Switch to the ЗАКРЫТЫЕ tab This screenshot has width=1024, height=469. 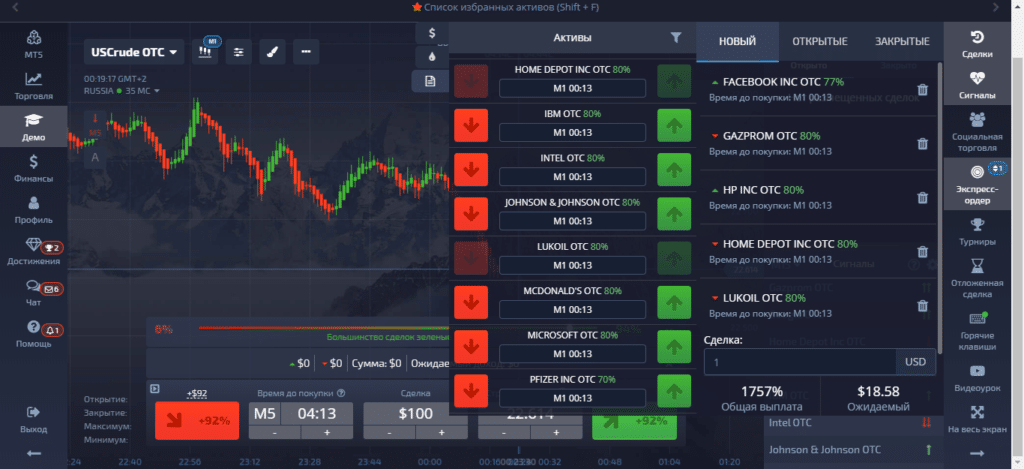pos(902,41)
